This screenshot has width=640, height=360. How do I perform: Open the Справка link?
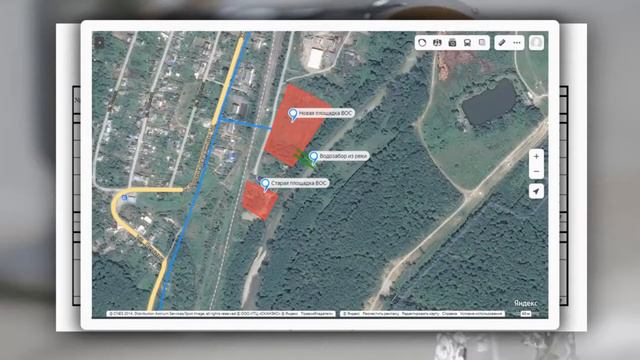click(x=449, y=314)
